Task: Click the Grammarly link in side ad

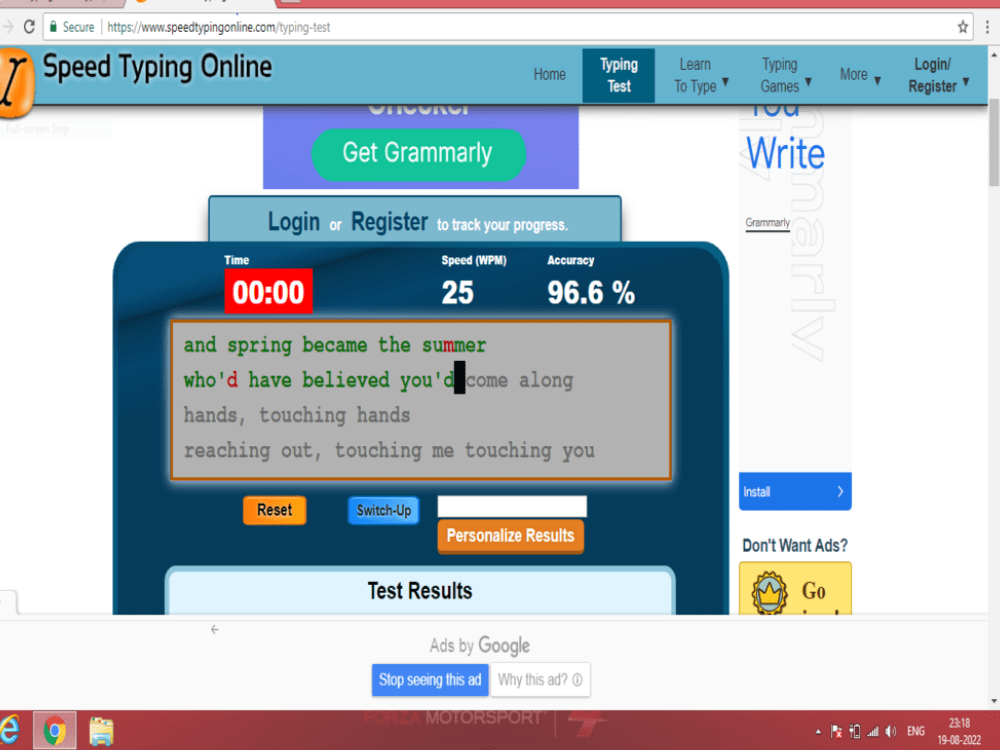Action: tap(767, 223)
